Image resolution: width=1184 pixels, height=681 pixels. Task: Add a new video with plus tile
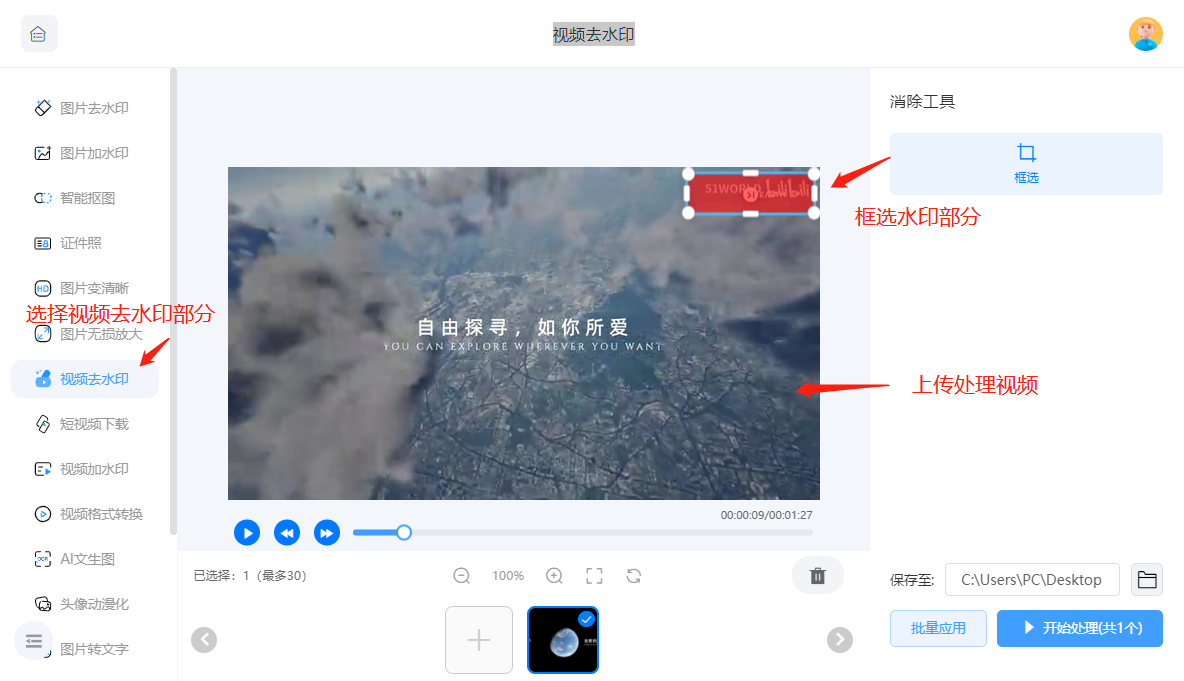point(479,640)
